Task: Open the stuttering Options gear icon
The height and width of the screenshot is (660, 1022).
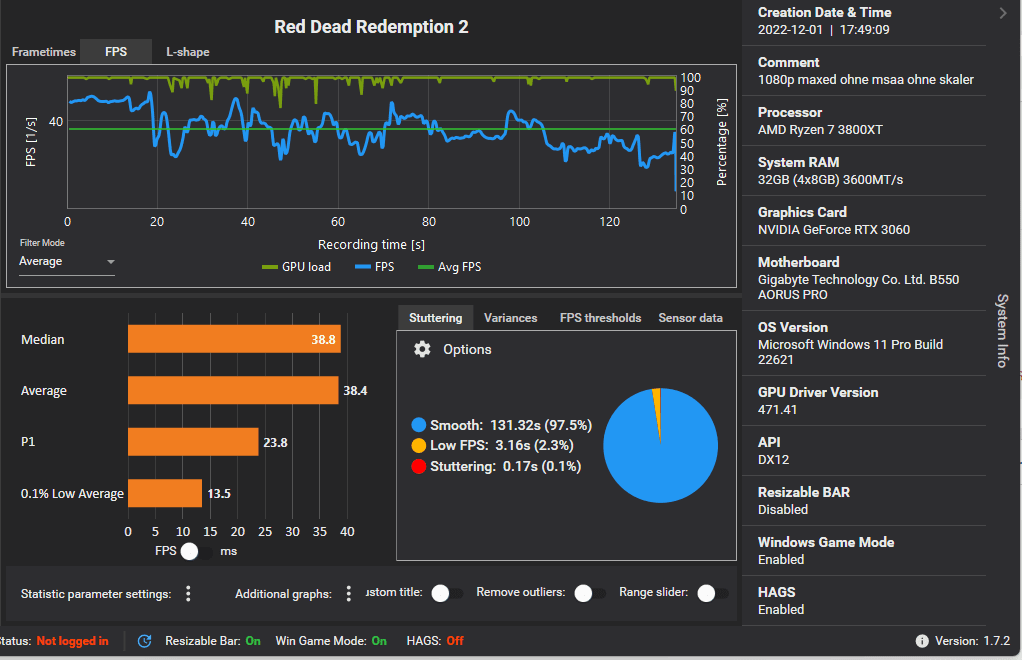Action: point(422,349)
